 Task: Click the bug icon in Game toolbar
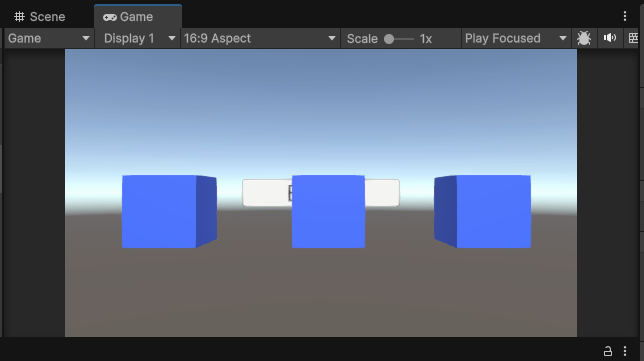(x=584, y=38)
